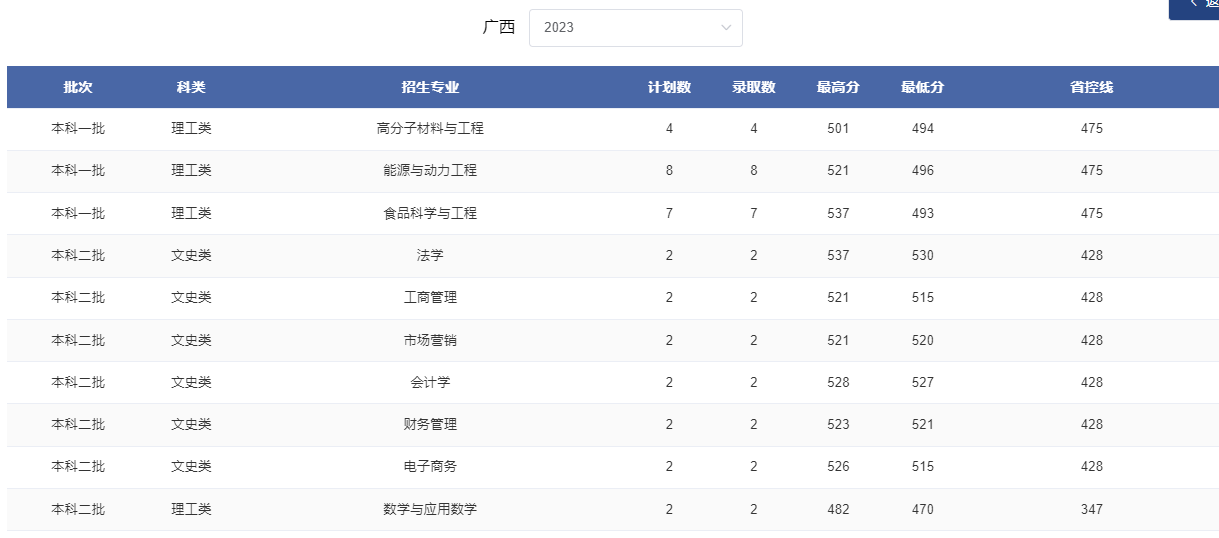This screenshot has height=538, width=1219.
Task: Click lowest score 515 in 工商管理 row
Action: pyautogui.click(x=923, y=298)
